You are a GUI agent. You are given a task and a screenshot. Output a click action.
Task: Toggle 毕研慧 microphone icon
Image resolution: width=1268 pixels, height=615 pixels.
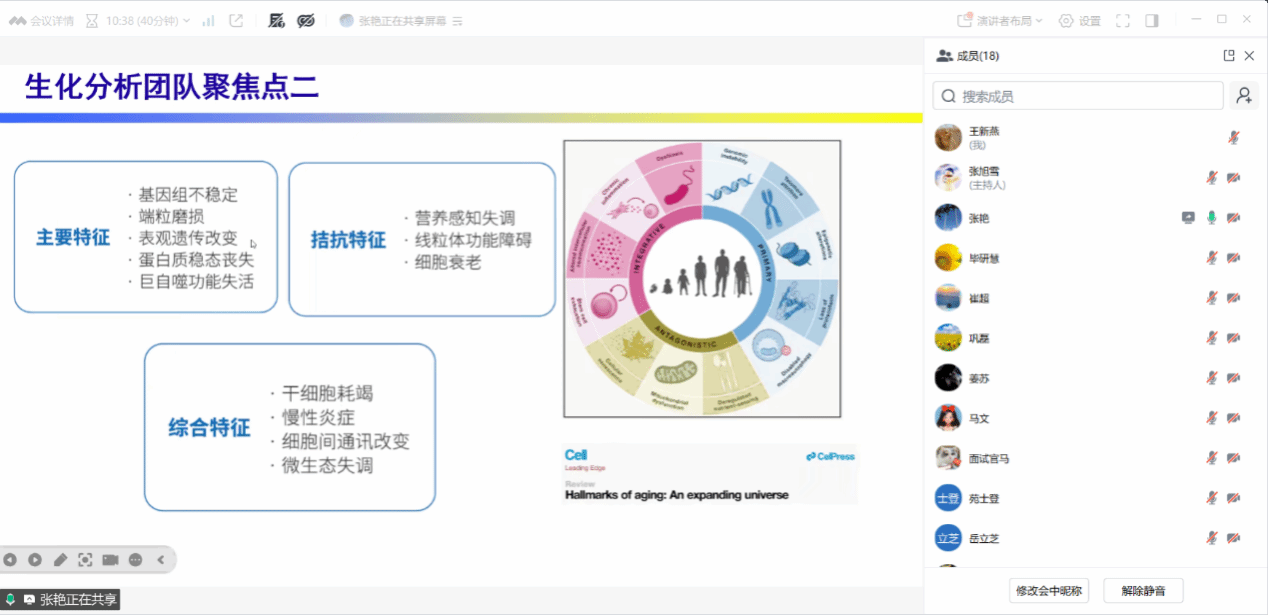[1212, 258]
